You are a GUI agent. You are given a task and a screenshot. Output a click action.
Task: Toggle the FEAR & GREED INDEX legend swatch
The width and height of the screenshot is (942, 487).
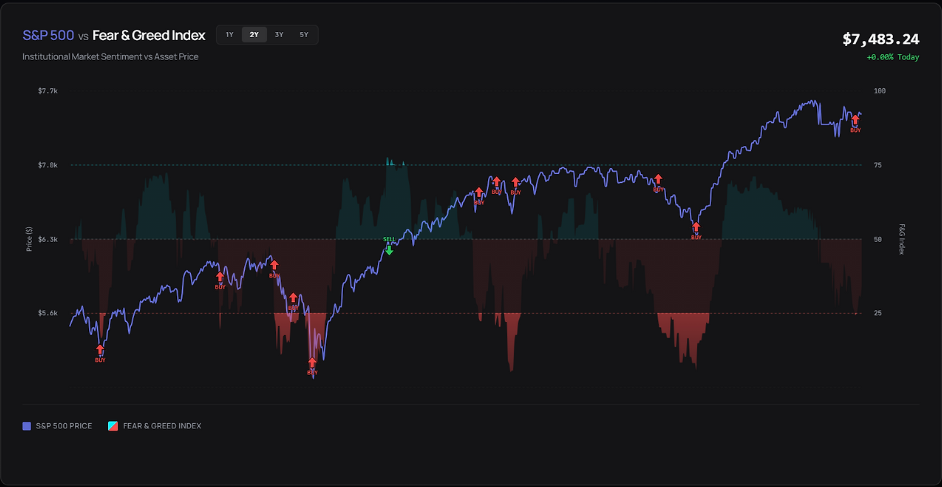(112, 426)
